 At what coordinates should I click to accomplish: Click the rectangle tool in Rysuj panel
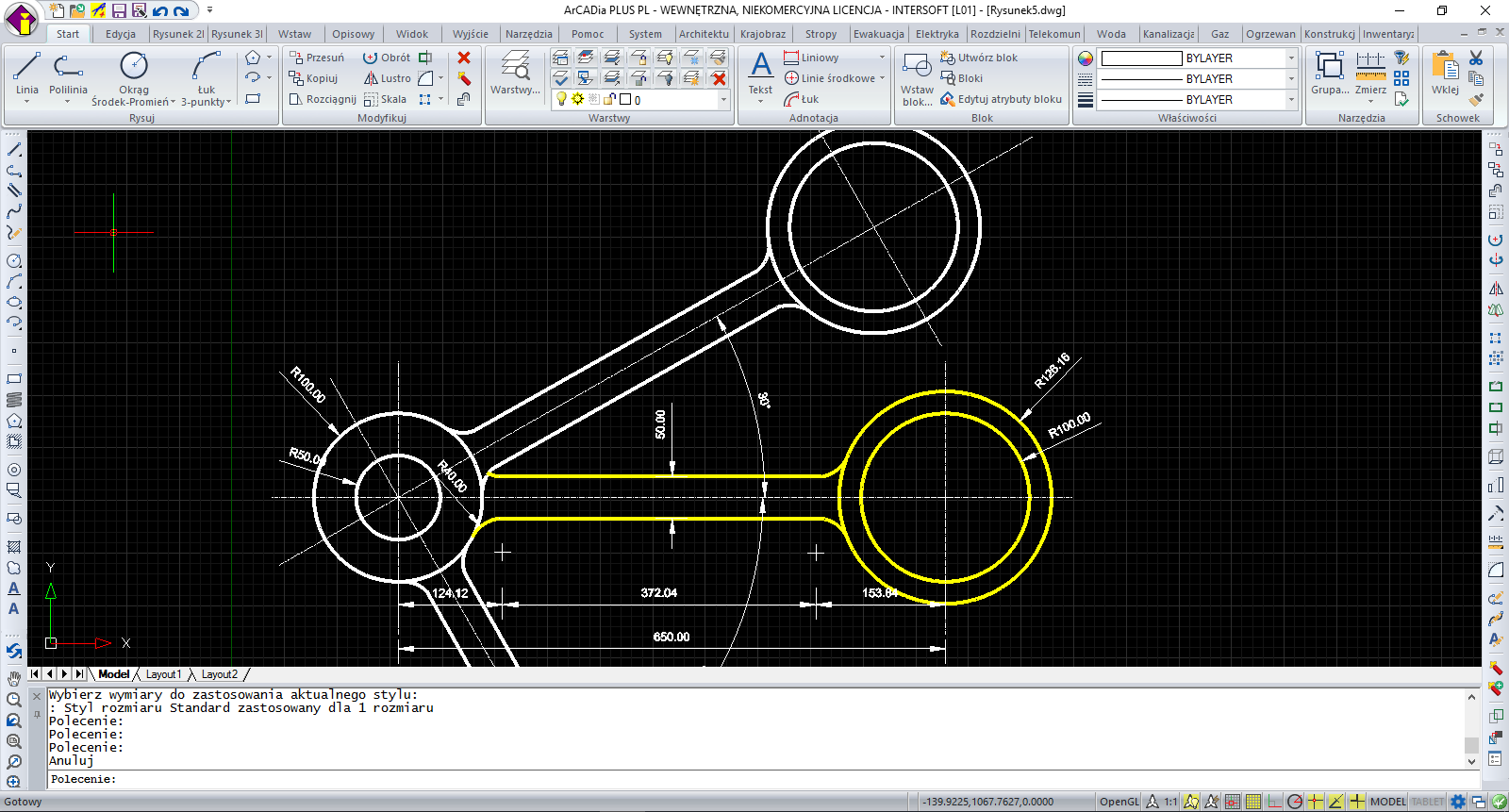pos(253,99)
